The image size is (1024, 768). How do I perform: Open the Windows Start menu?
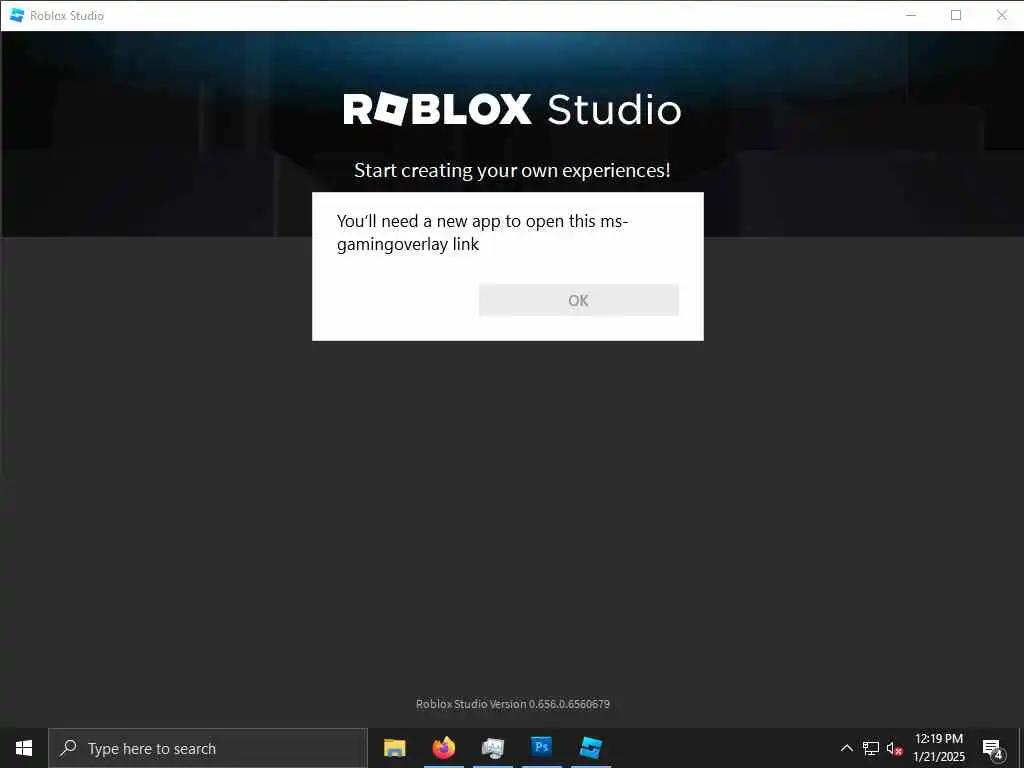(x=24, y=748)
